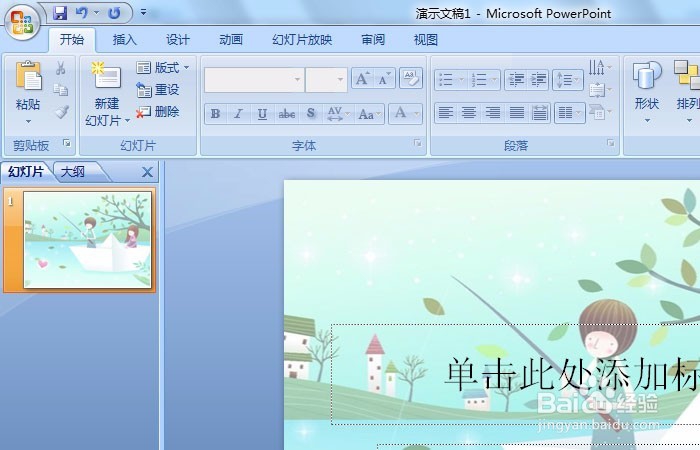This screenshot has width=700, height=450.
Task: Increase font size with grow font icon
Action: [362, 79]
